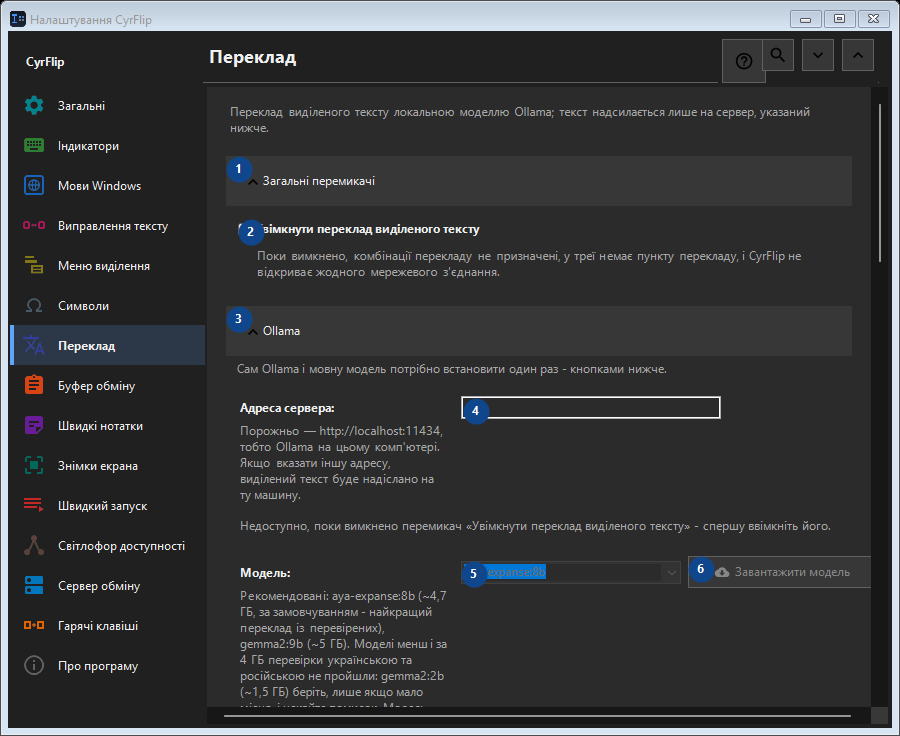Open the Про програму page
The image size is (900, 736).
108,665
